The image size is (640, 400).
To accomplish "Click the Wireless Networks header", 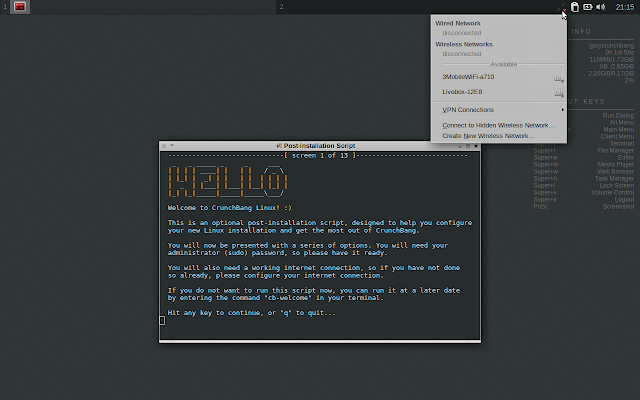I will pyautogui.click(x=464, y=44).
